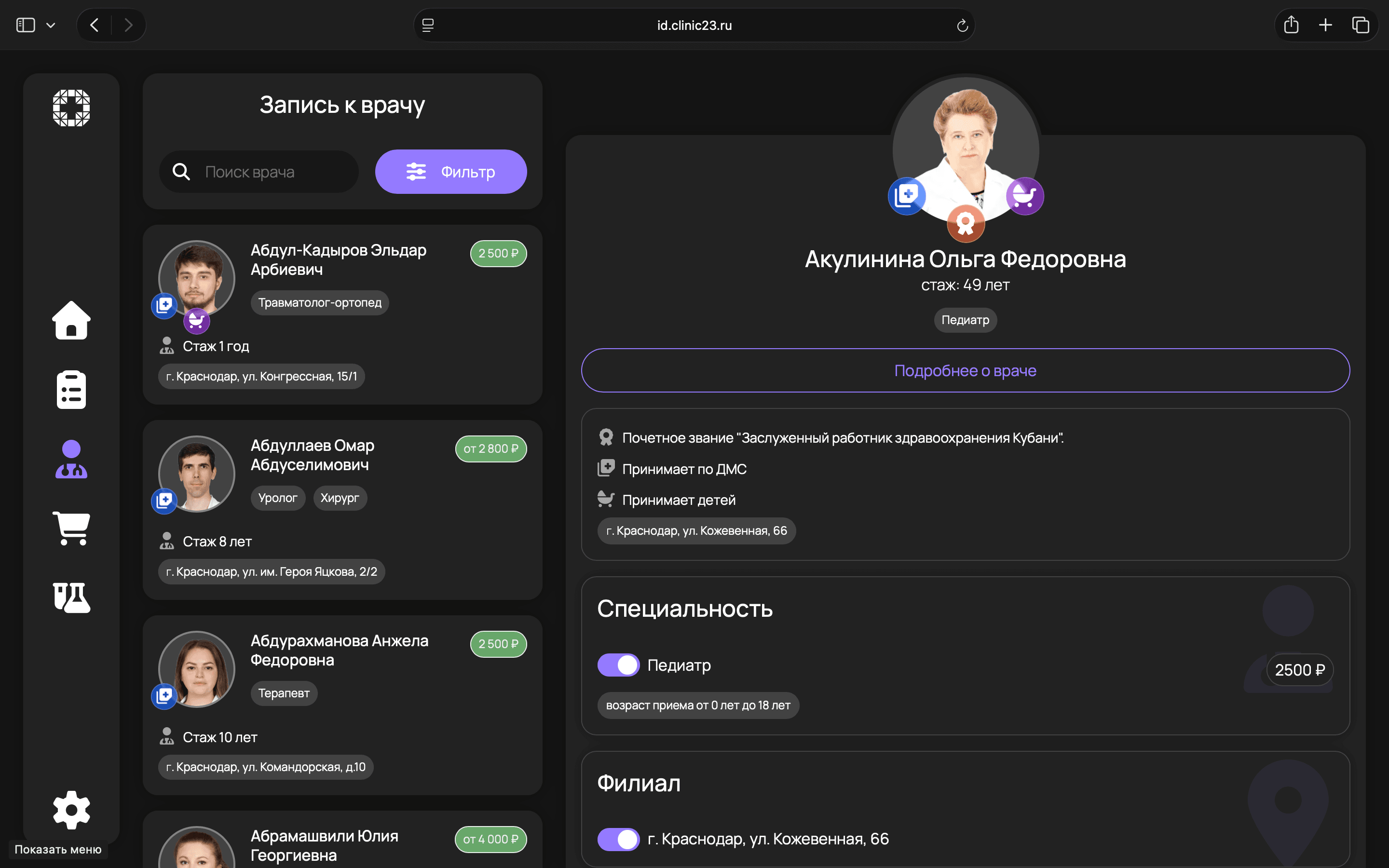Click the Травматолог-ортопед specialty tag
This screenshot has height=868, width=1389.
coord(320,302)
